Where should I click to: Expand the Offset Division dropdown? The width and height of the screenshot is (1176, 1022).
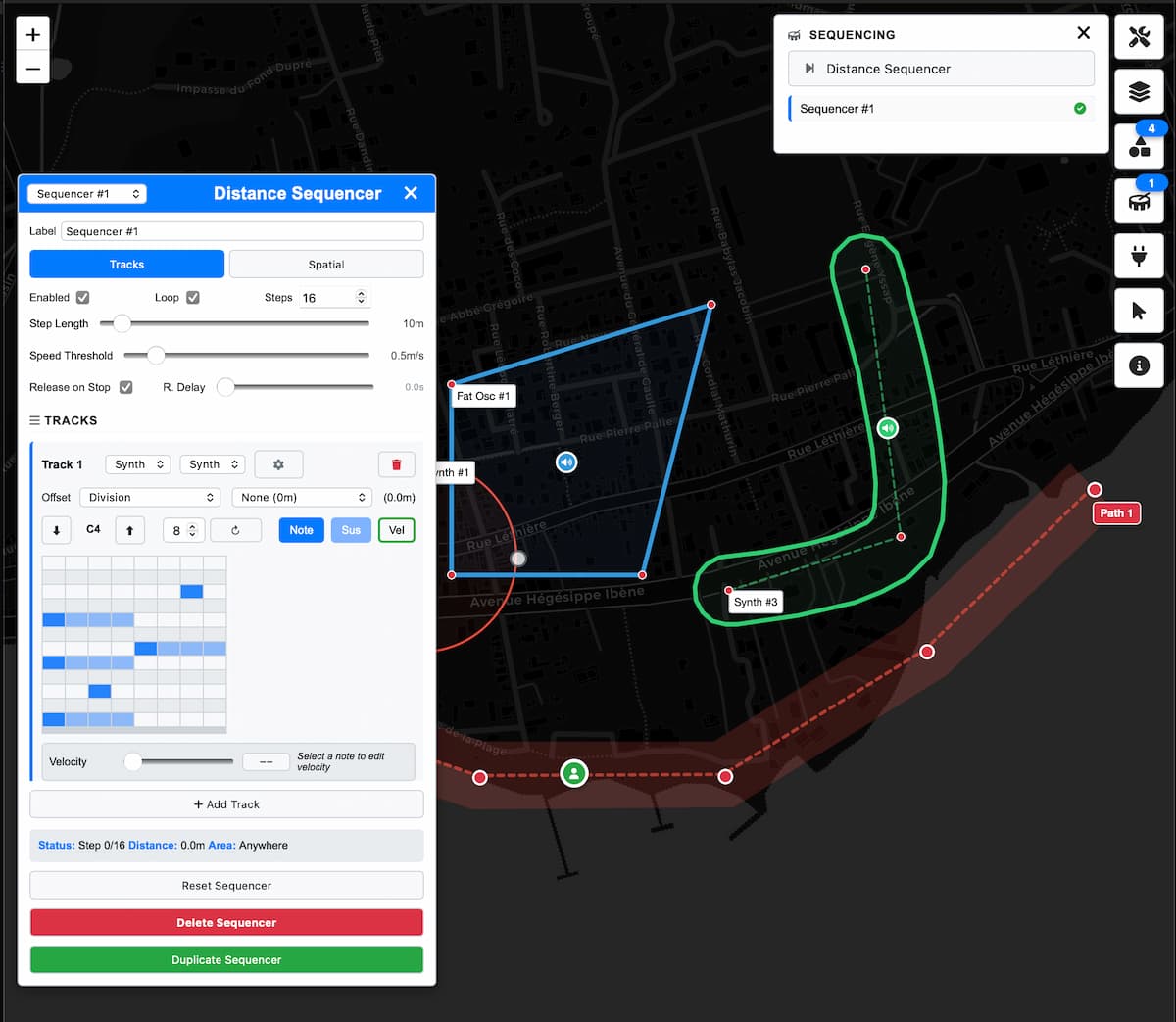click(x=150, y=498)
